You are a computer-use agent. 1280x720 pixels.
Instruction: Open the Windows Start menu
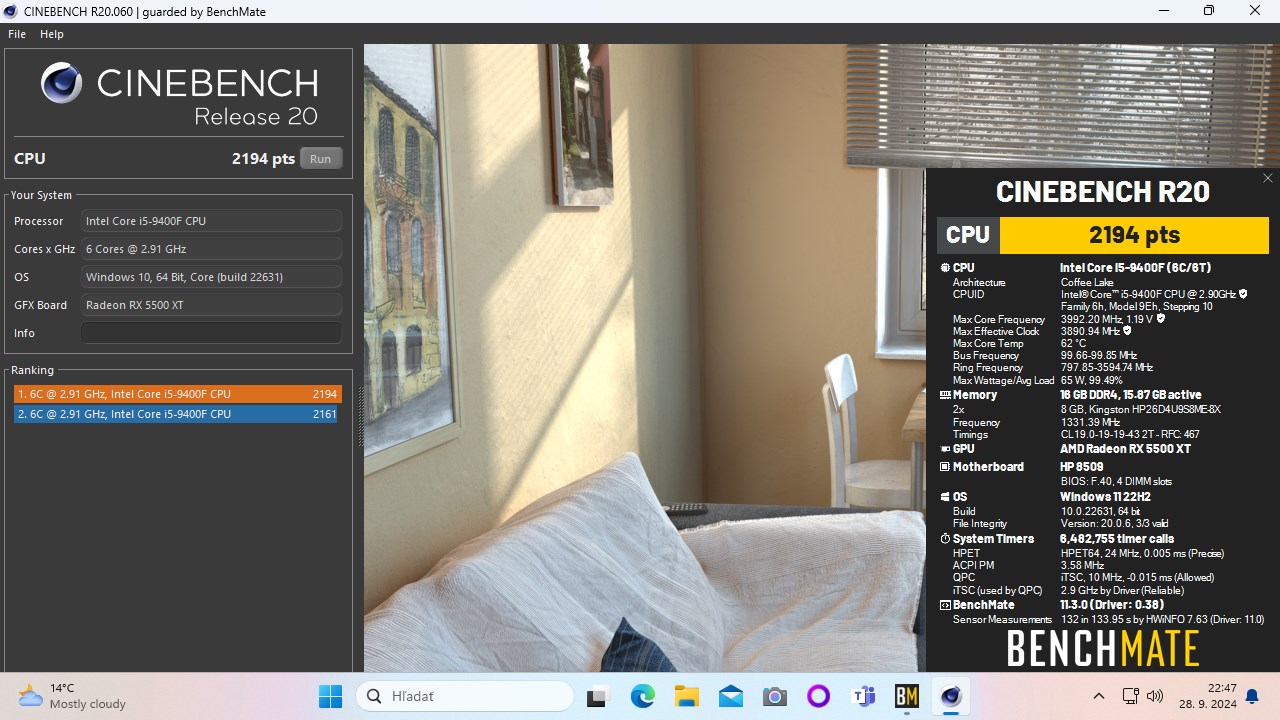[x=330, y=696]
